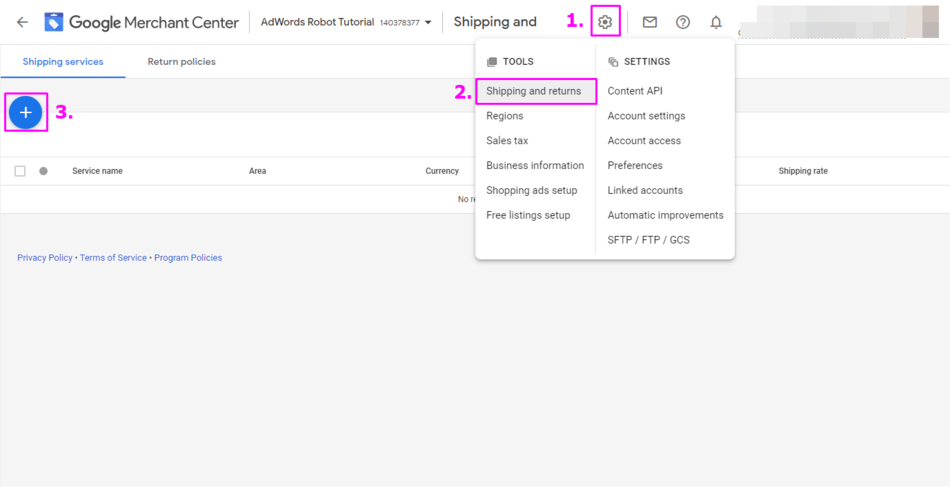This screenshot has height=487, width=950.
Task: Switch to the Shipping services tab
Action: click(63, 62)
